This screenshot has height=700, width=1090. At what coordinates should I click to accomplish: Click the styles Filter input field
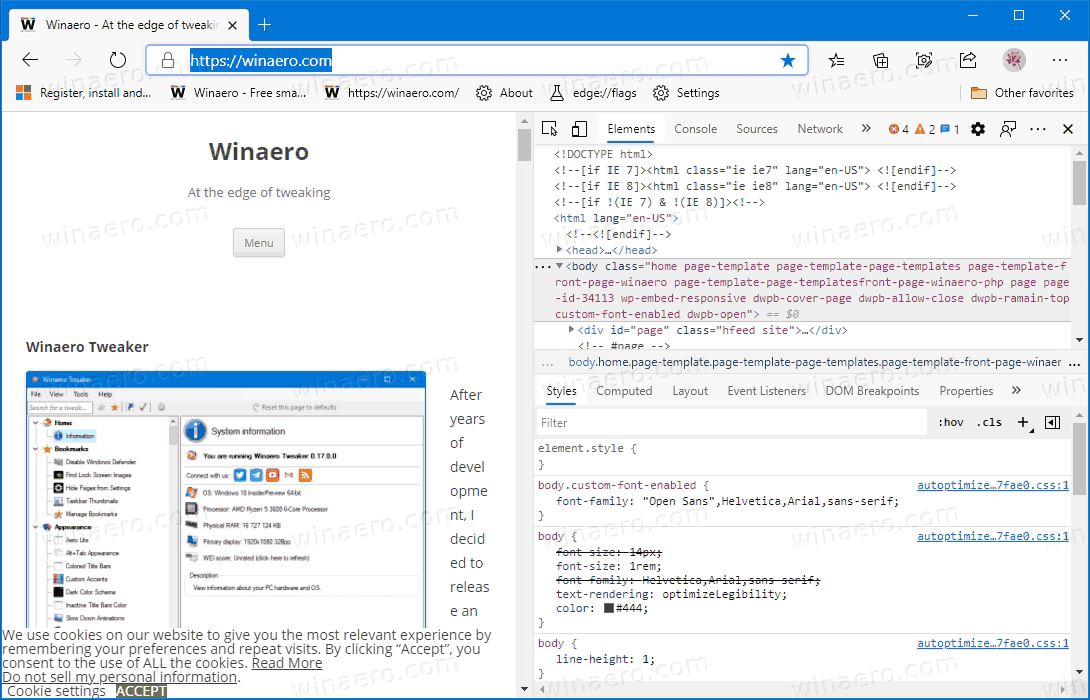pyautogui.click(x=730, y=423)
